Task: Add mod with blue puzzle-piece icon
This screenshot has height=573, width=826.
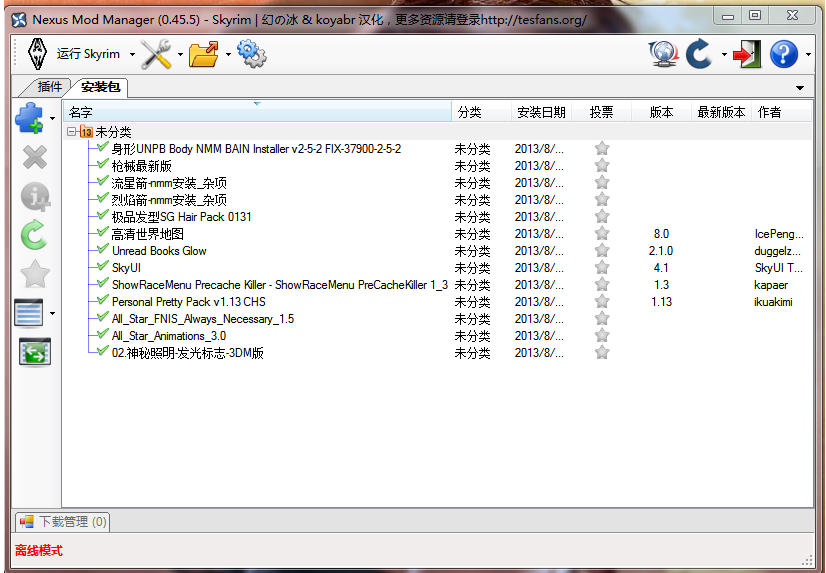Action: pos(30,117)
